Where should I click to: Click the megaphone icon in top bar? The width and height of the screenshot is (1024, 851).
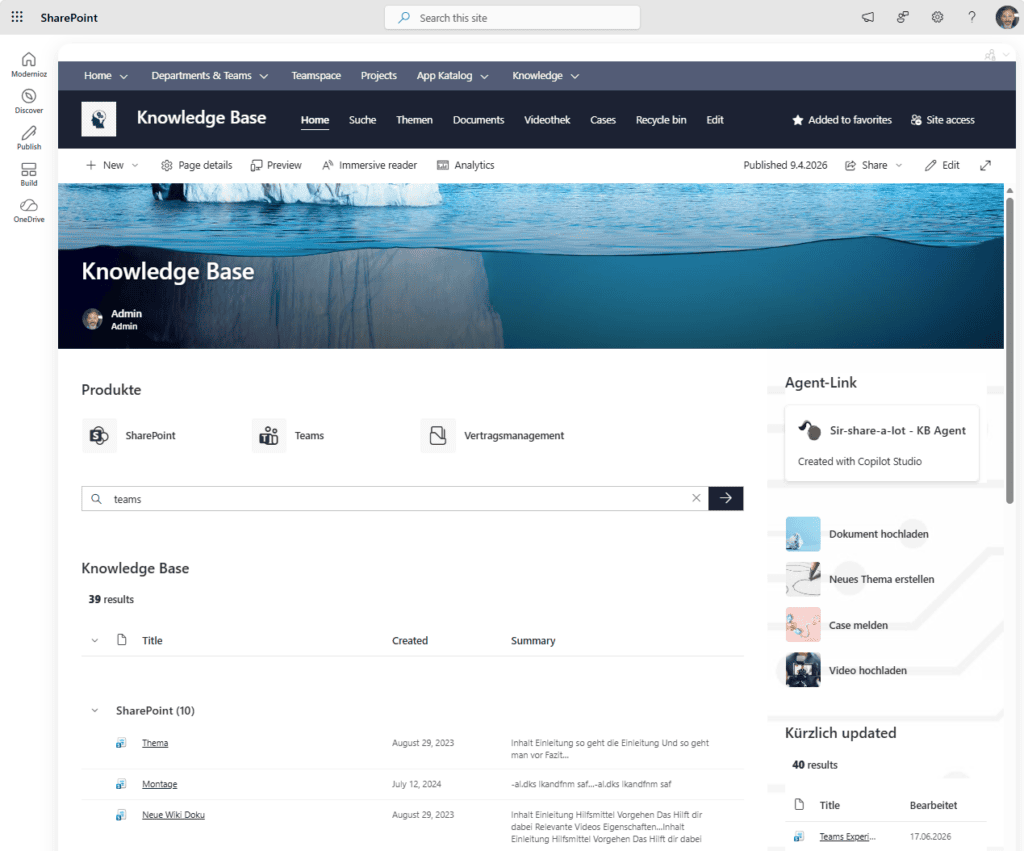(x=867, y=17)
